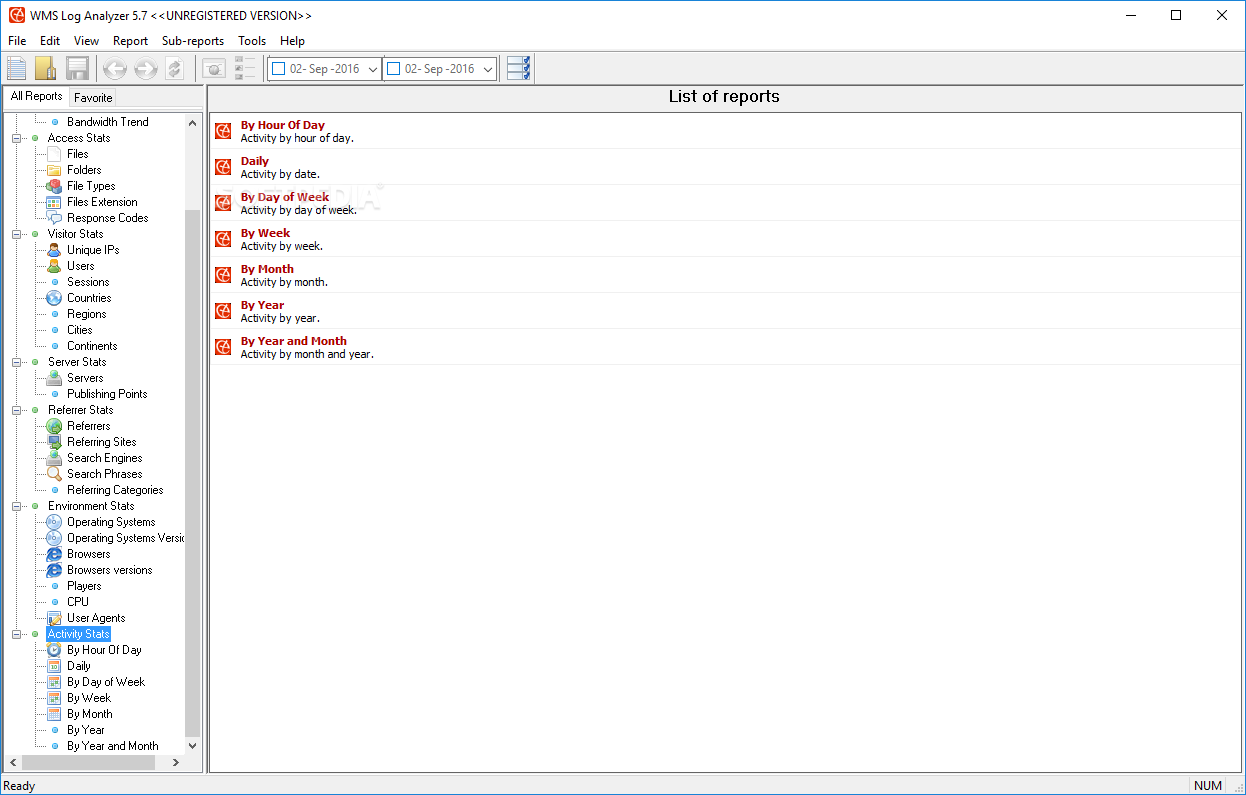Select Bandwidth Trend in the tree
The width and height of the screenshot is (1246, 795).
point(108,122)
